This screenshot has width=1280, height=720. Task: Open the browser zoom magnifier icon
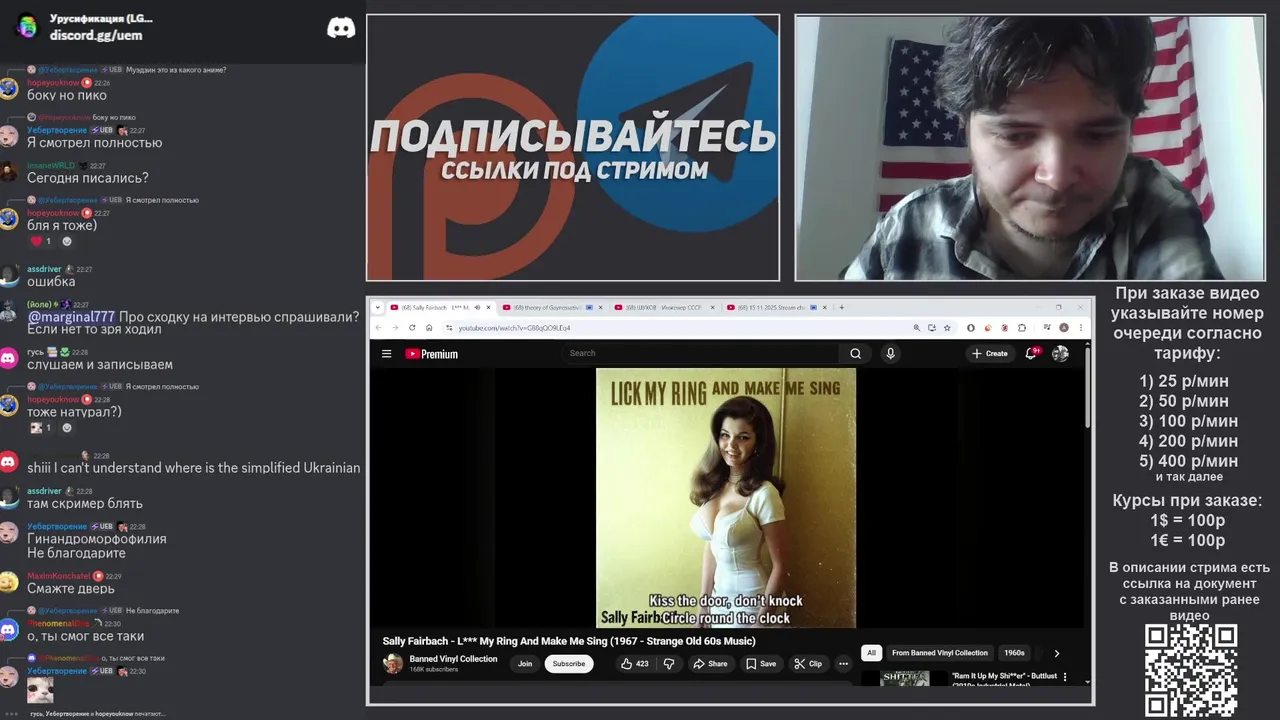coord(917,327)
